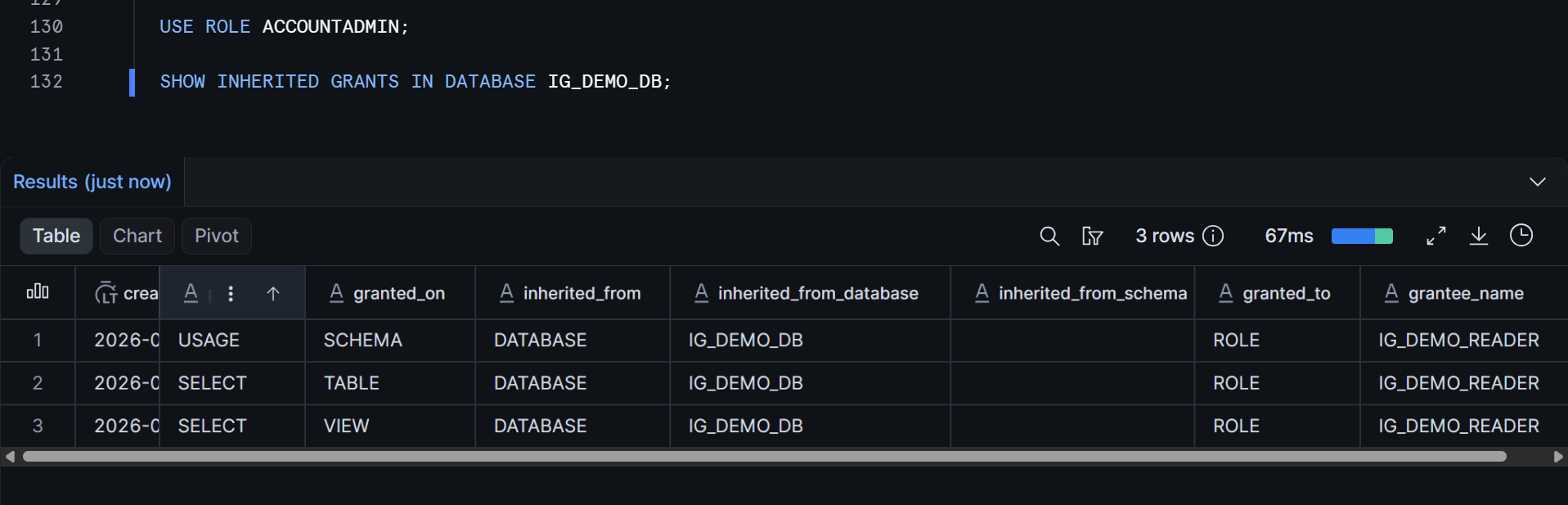The height and width of the screenshot is (505, 1568).
Task: Switch to Table view
Action: coord(56,236)
